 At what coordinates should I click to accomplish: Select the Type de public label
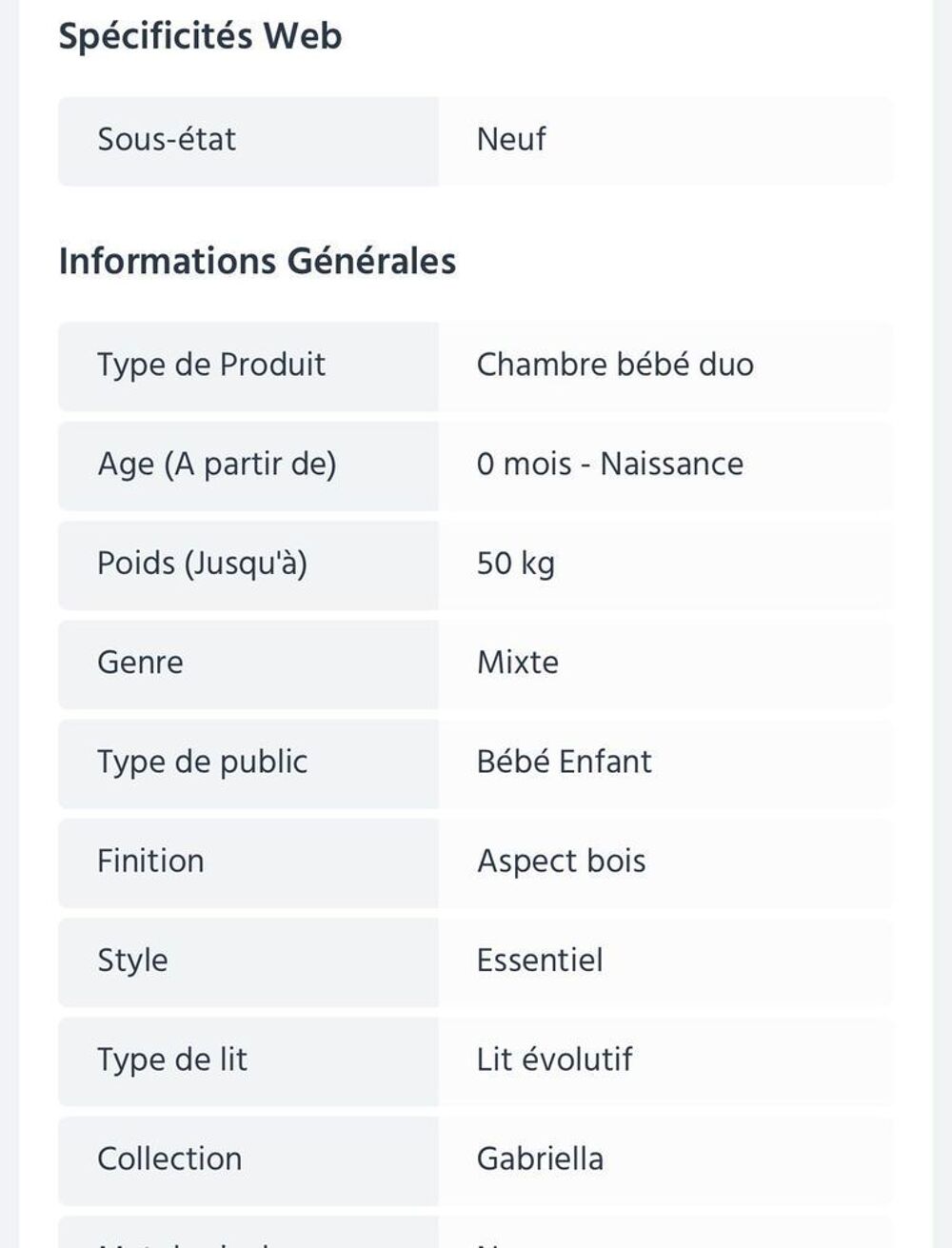pyautogui.click(x=202, y=763)
